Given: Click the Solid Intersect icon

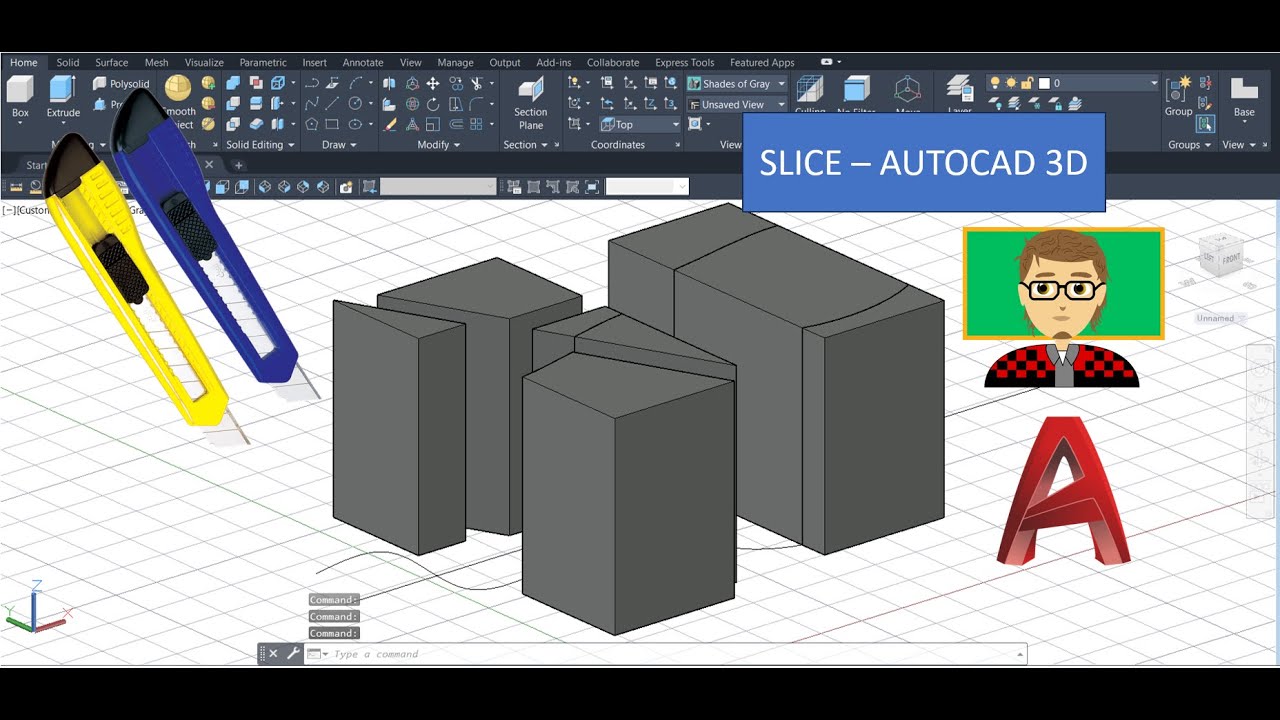Looking at the screenshot, I should 233,124.
